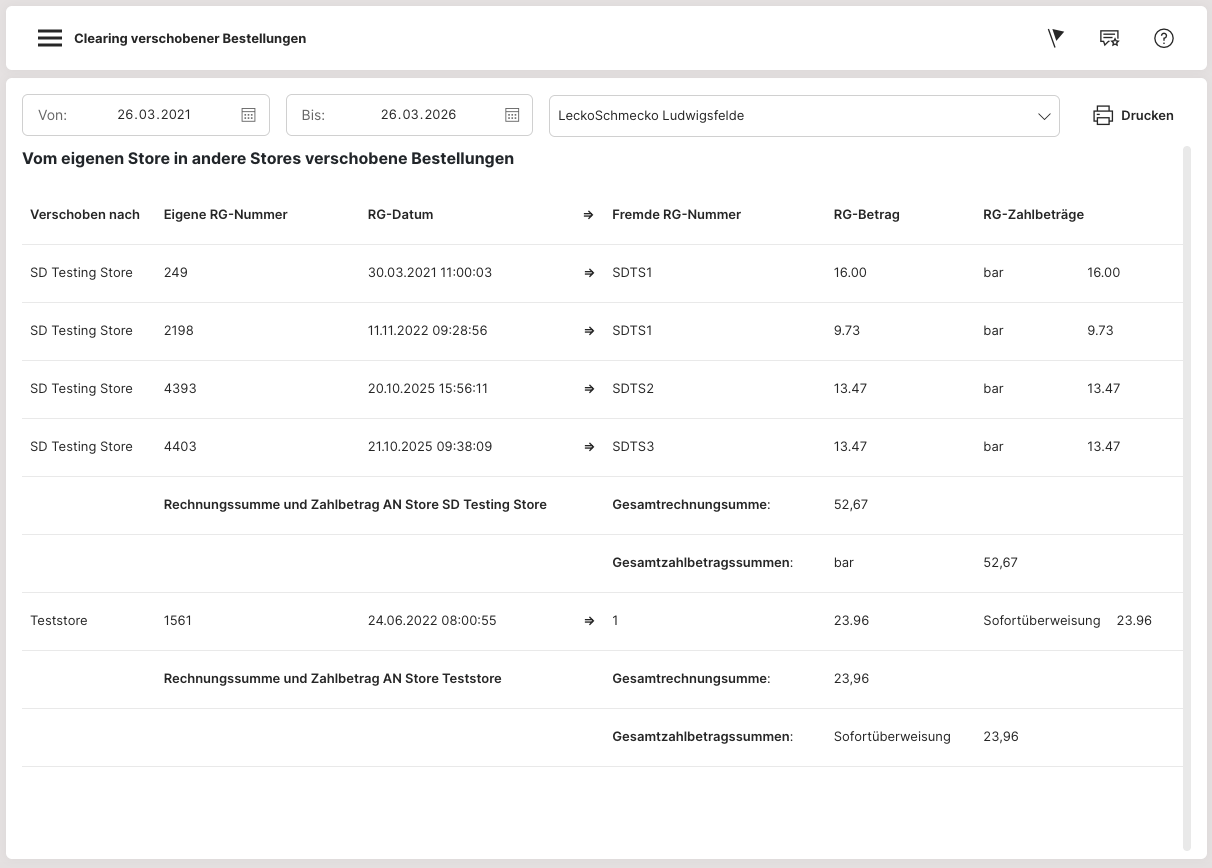This screenshot has width=1212, height=868.
Task: Click the Verschoben nach column header
Action: point(85,214)
